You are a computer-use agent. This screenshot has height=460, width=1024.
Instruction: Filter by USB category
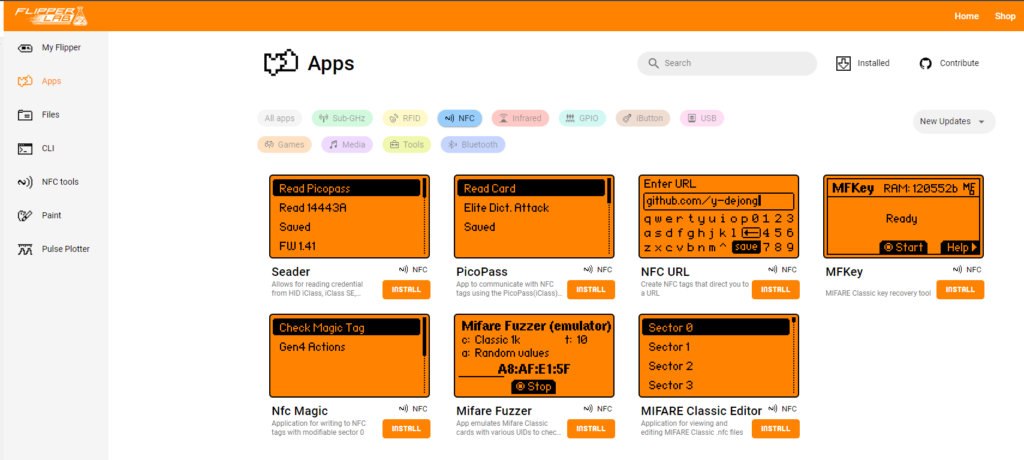tap(702, 118)
